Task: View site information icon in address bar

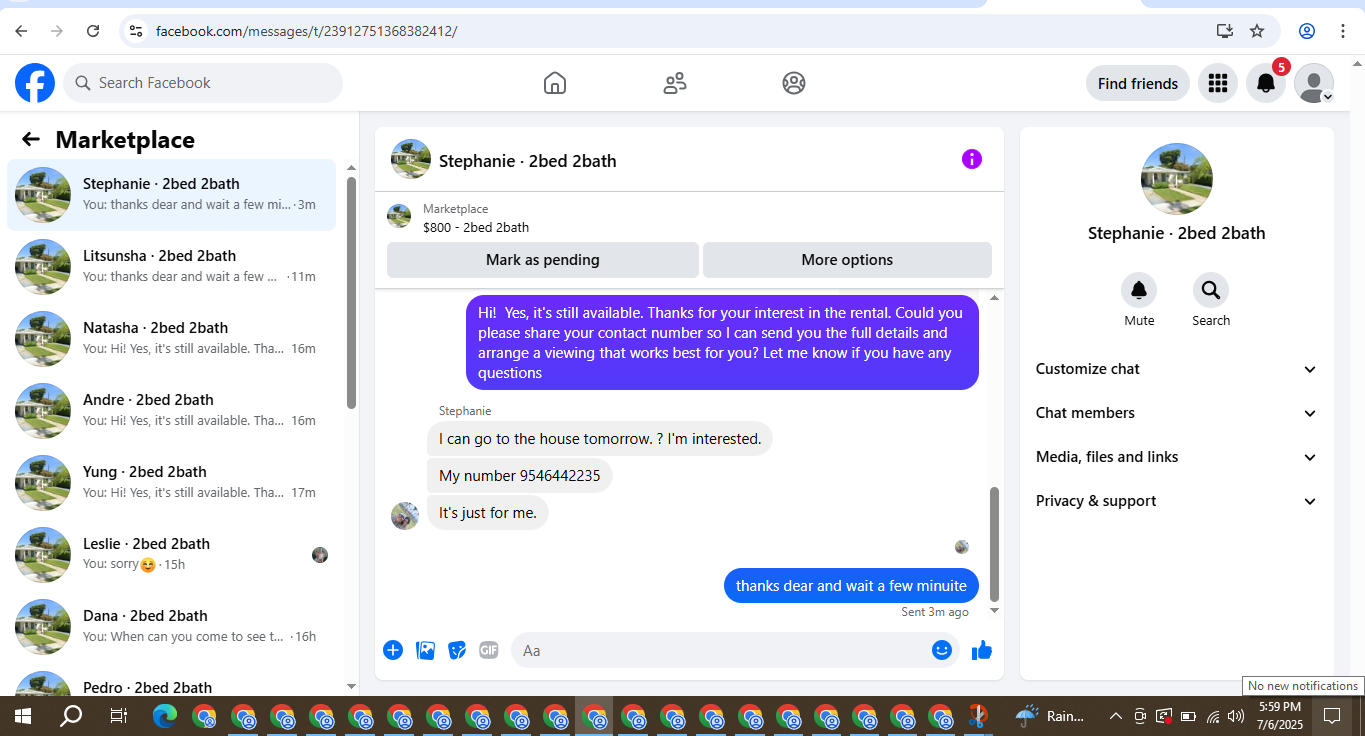Action: pyautogui.click(x=136, y=31)
